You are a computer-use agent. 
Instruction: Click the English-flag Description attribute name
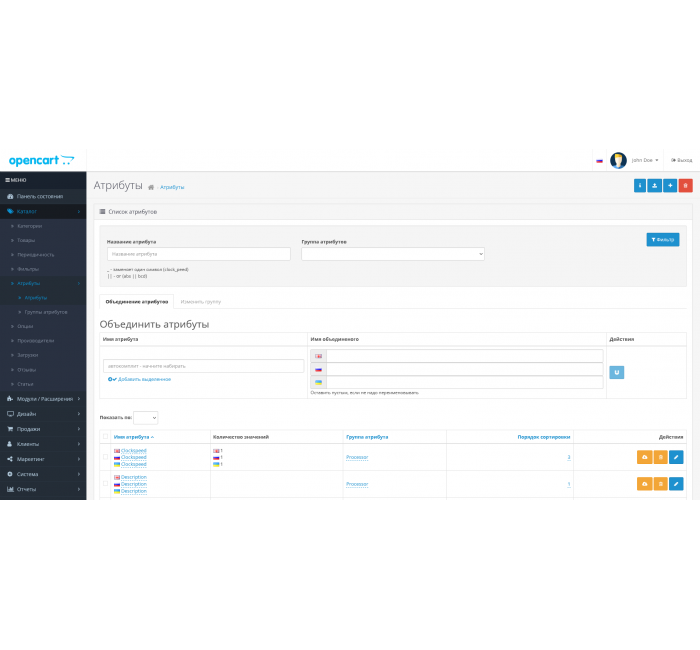[133, 477]
